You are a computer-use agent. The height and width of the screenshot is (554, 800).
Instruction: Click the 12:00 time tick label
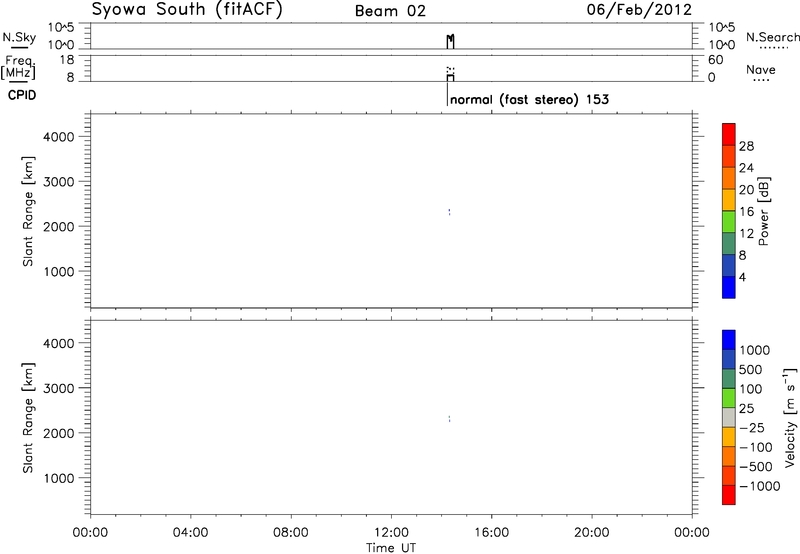tap(391, 533)
